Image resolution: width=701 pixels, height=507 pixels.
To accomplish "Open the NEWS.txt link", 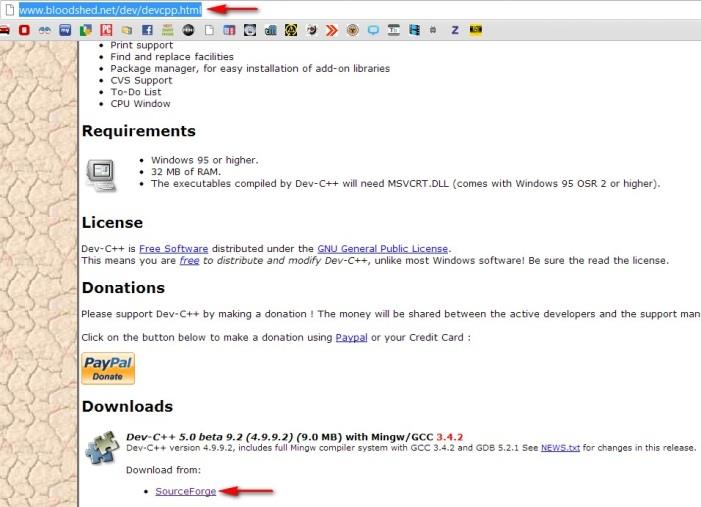I will click(x=560, y=448).
